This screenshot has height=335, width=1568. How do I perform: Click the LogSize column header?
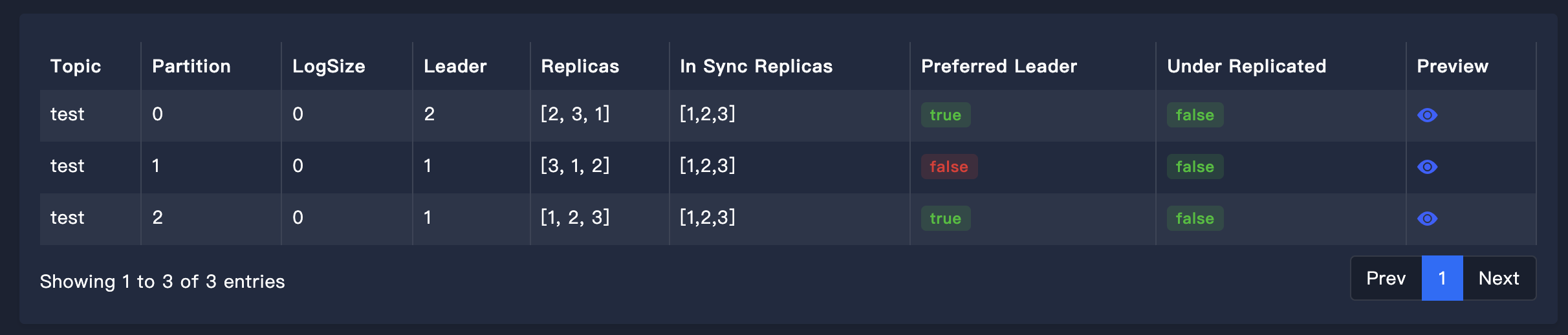pos(329,66)
